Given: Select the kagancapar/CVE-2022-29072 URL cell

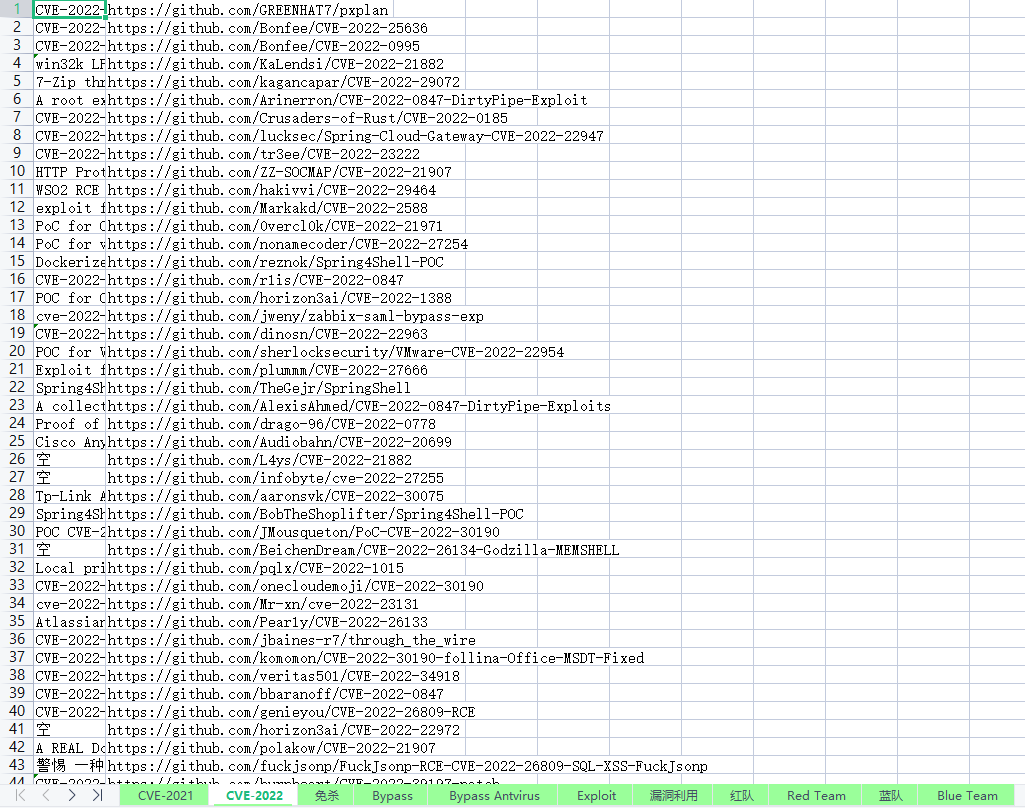Looking at the screenshot, I should 286,82.
